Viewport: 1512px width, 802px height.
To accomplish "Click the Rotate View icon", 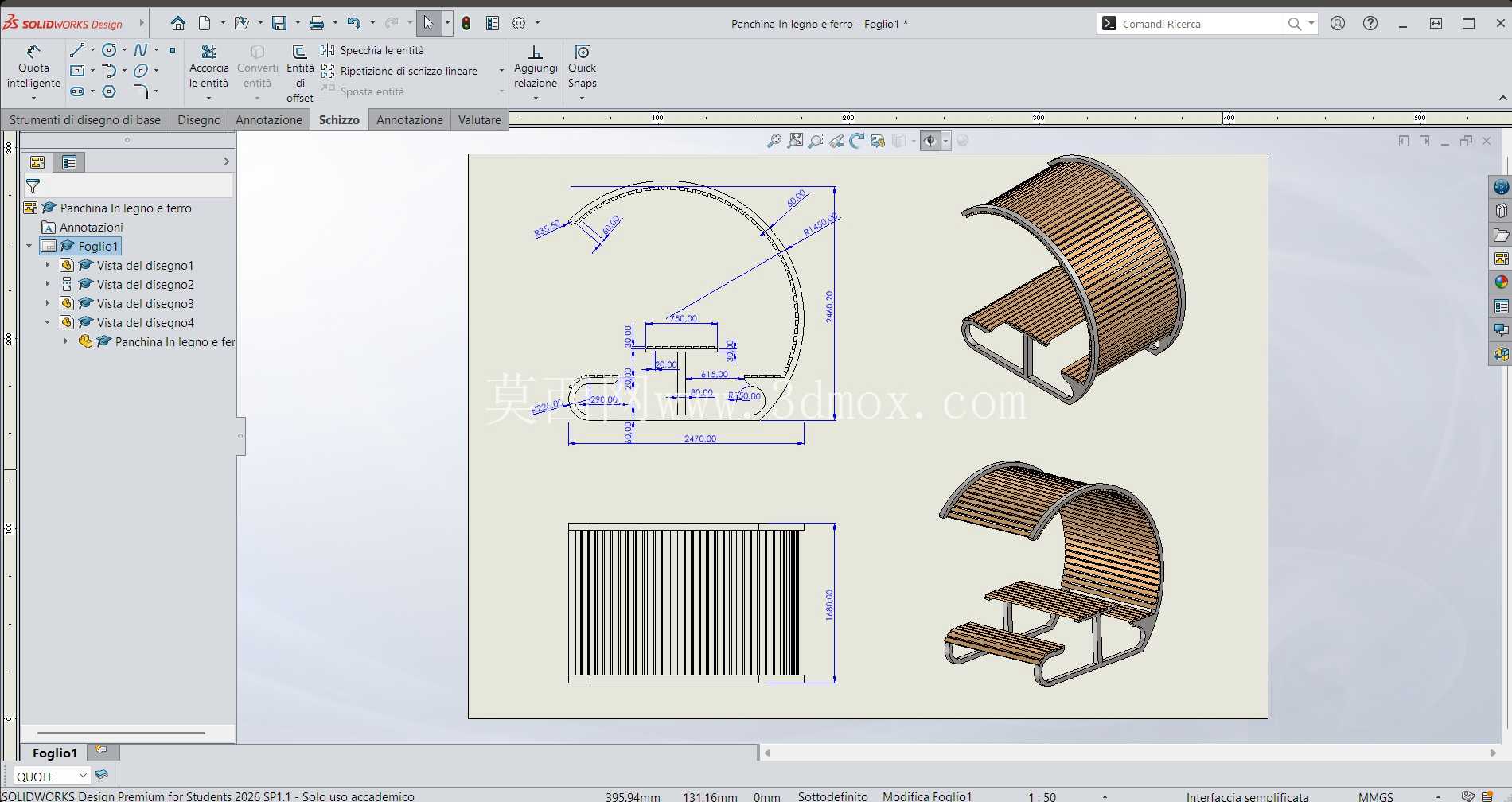I will point(857,141).
